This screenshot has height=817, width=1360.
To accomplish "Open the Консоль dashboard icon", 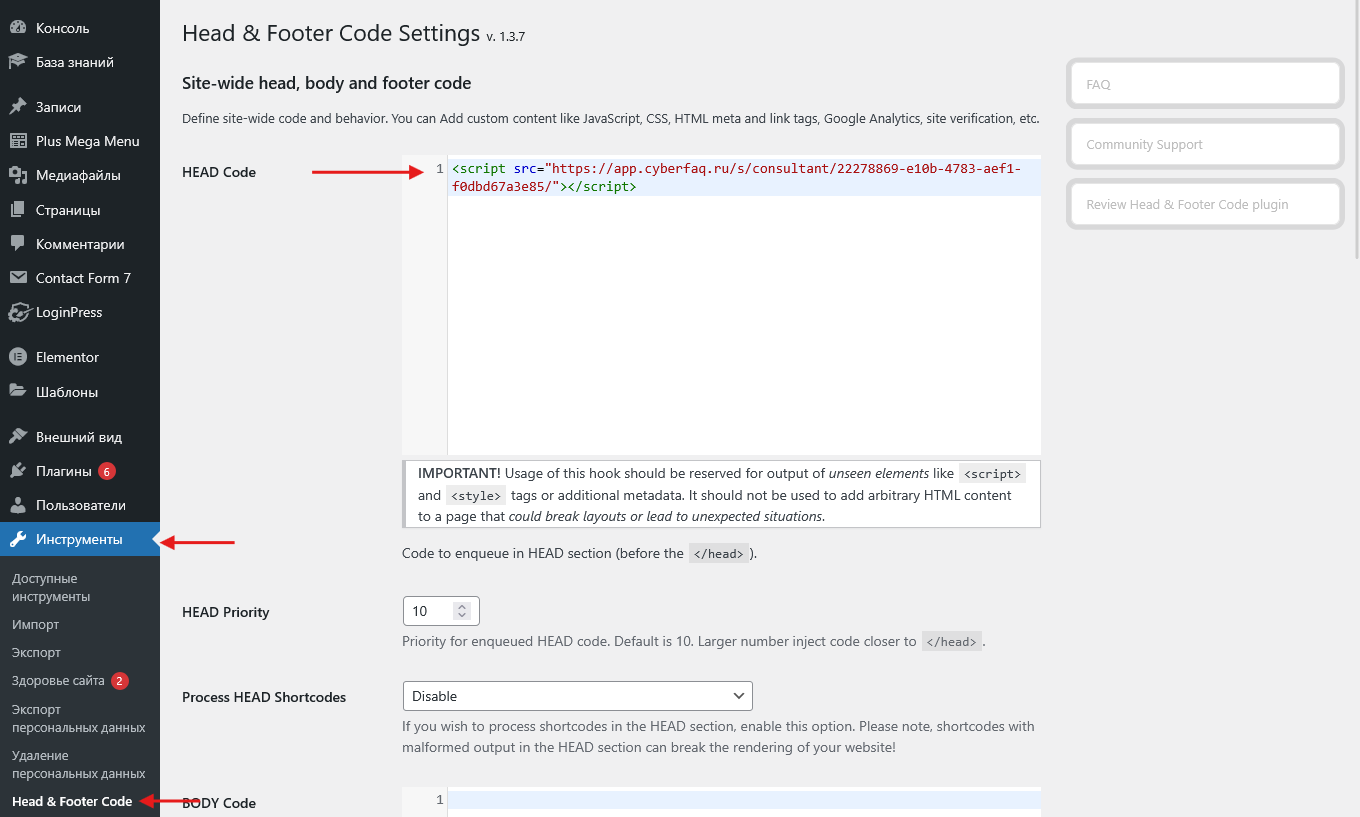I will (x=18, y=28).
